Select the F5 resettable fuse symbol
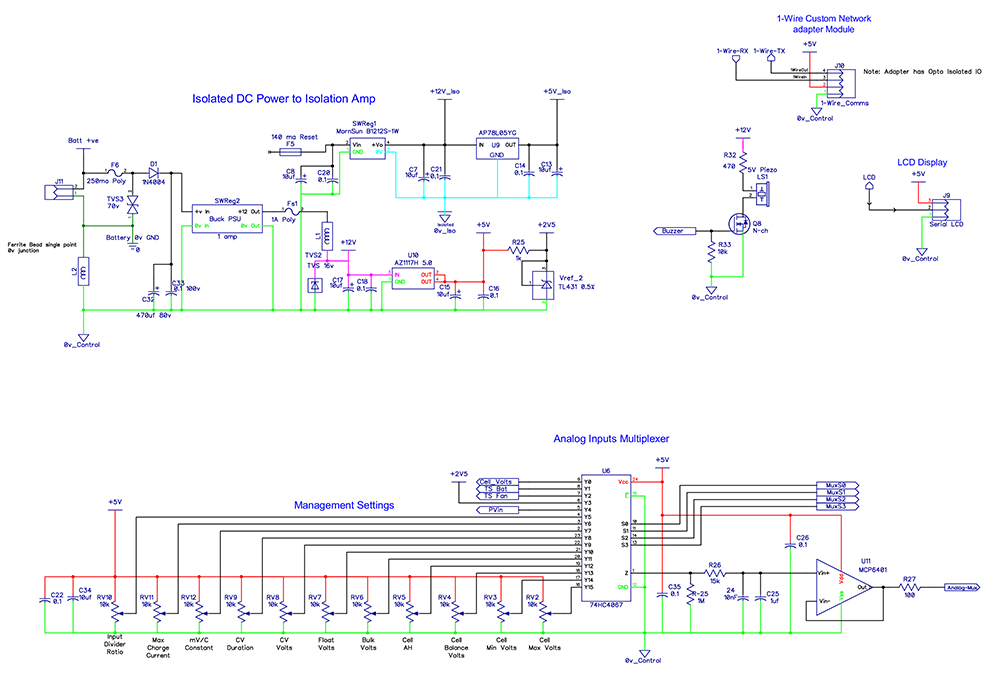This screenshot has height=678, width=1000. (290, 153)
